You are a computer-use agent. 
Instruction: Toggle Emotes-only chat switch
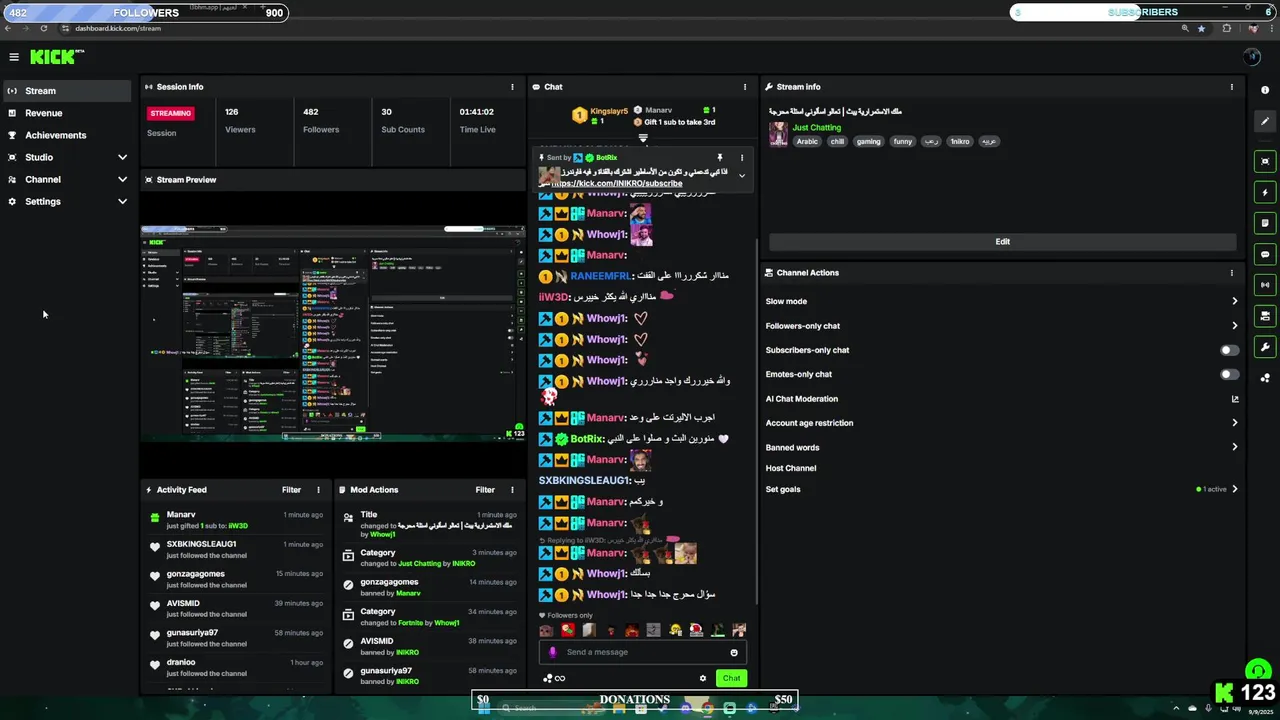pos(1230,374)
